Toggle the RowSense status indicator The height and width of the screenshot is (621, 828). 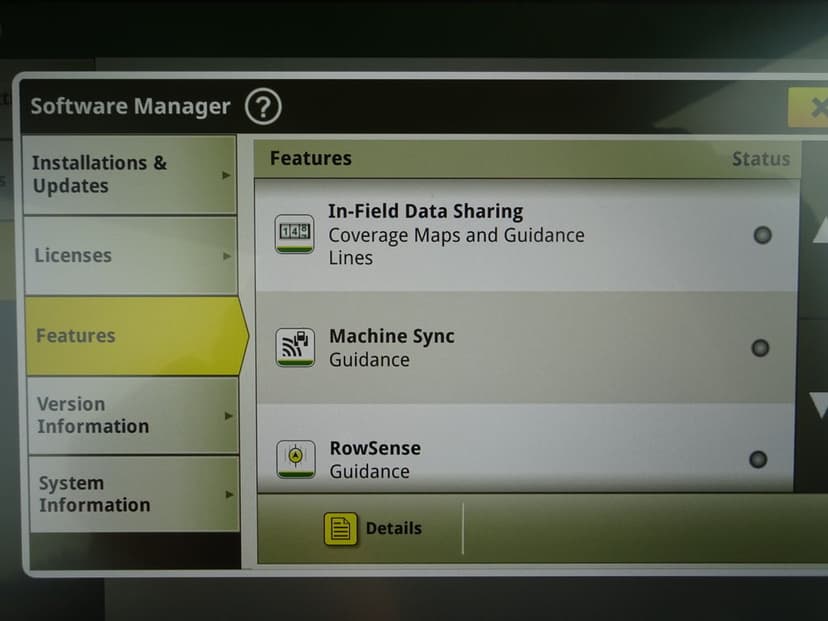(758, 459)
